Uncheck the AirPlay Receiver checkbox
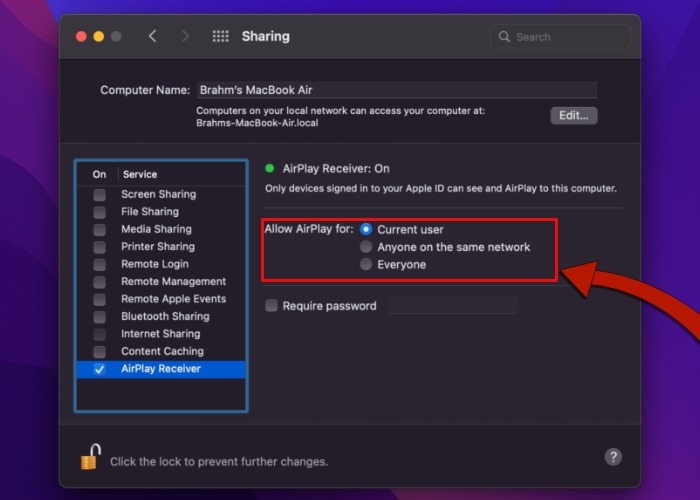Viewport: 700px width, 500px height. pos(100,369)
